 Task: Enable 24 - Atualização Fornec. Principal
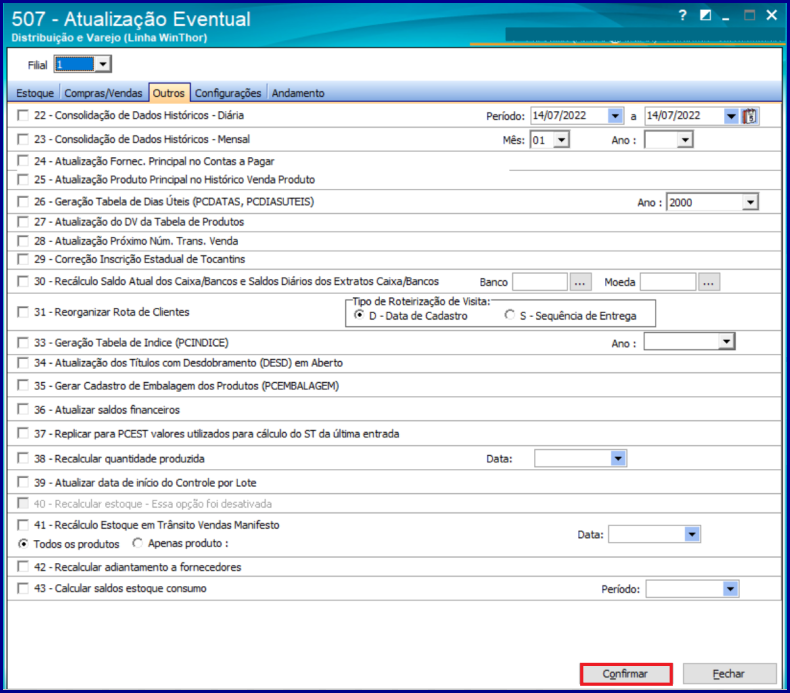point(23,161)
